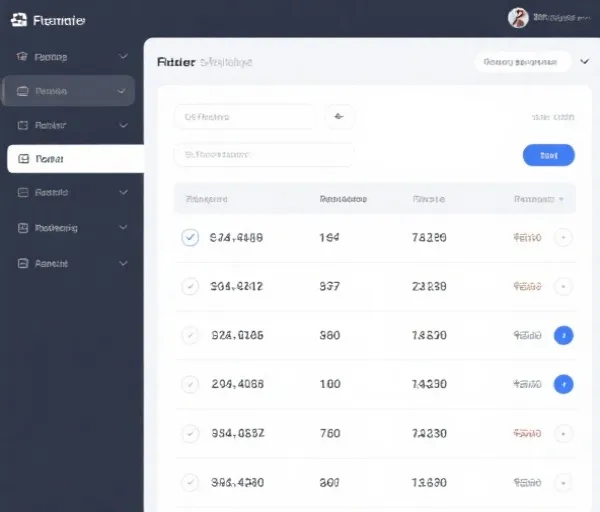Click the first-column number in the 100 row
This screenshot has width=600, height=512.
tap(238, 384)
